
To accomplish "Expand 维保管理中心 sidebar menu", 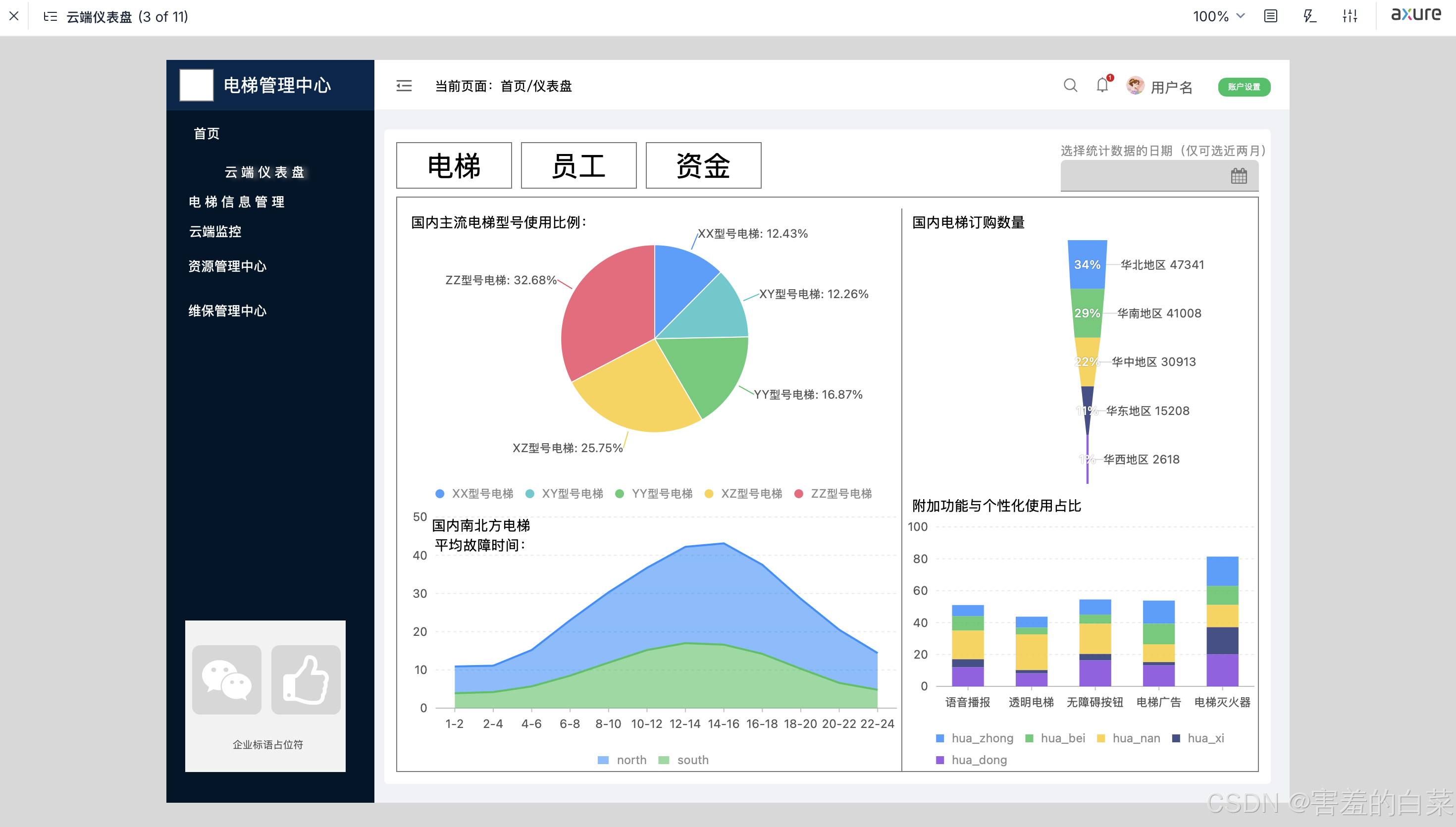I will (227, 310).
